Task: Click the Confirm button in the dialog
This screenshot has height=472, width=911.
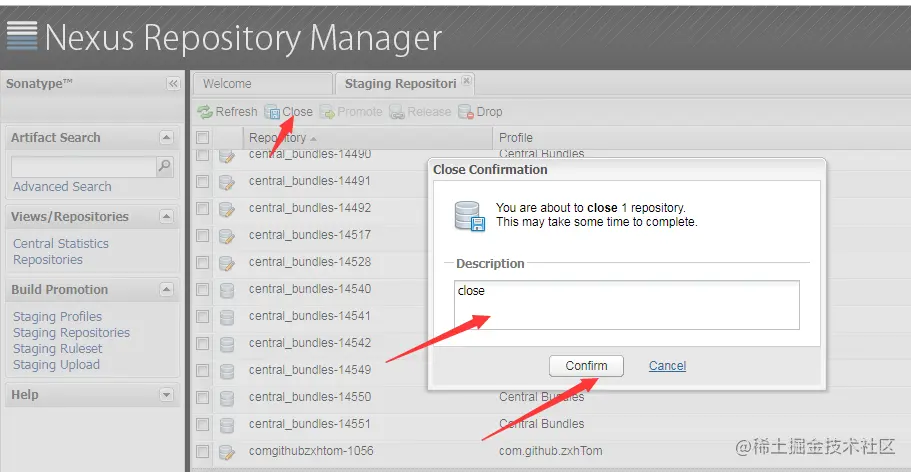Action: click(x=586, y=366)
